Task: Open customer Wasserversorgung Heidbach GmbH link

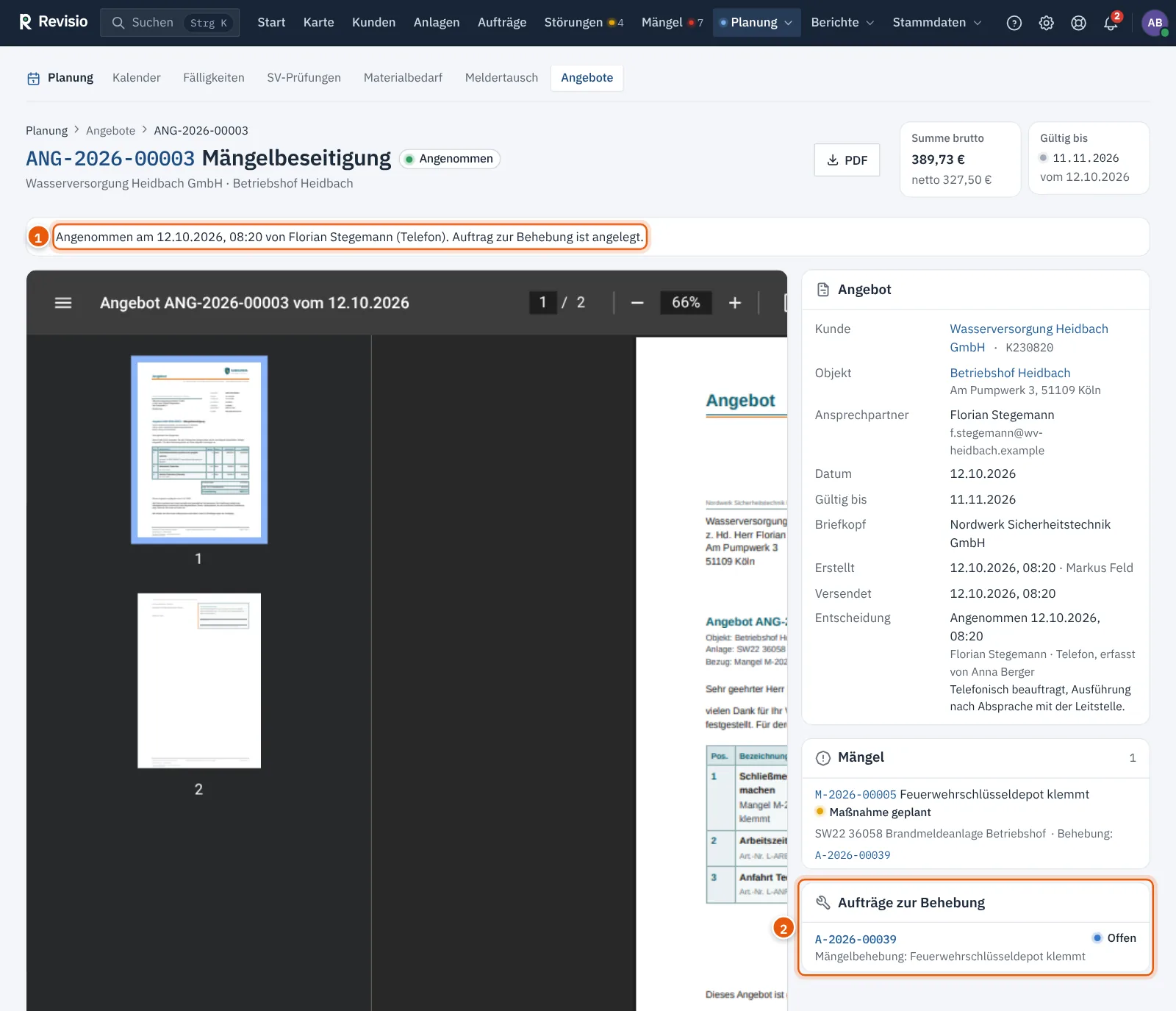Action: [1028, 338]
